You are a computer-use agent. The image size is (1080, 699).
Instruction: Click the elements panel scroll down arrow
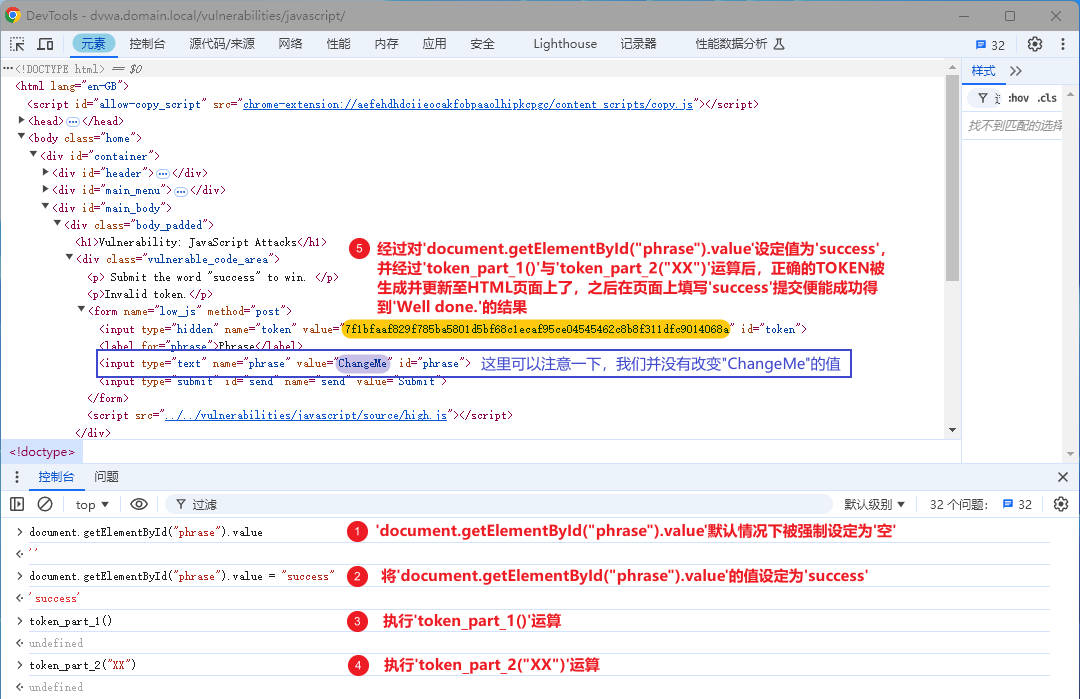(953, 430)
